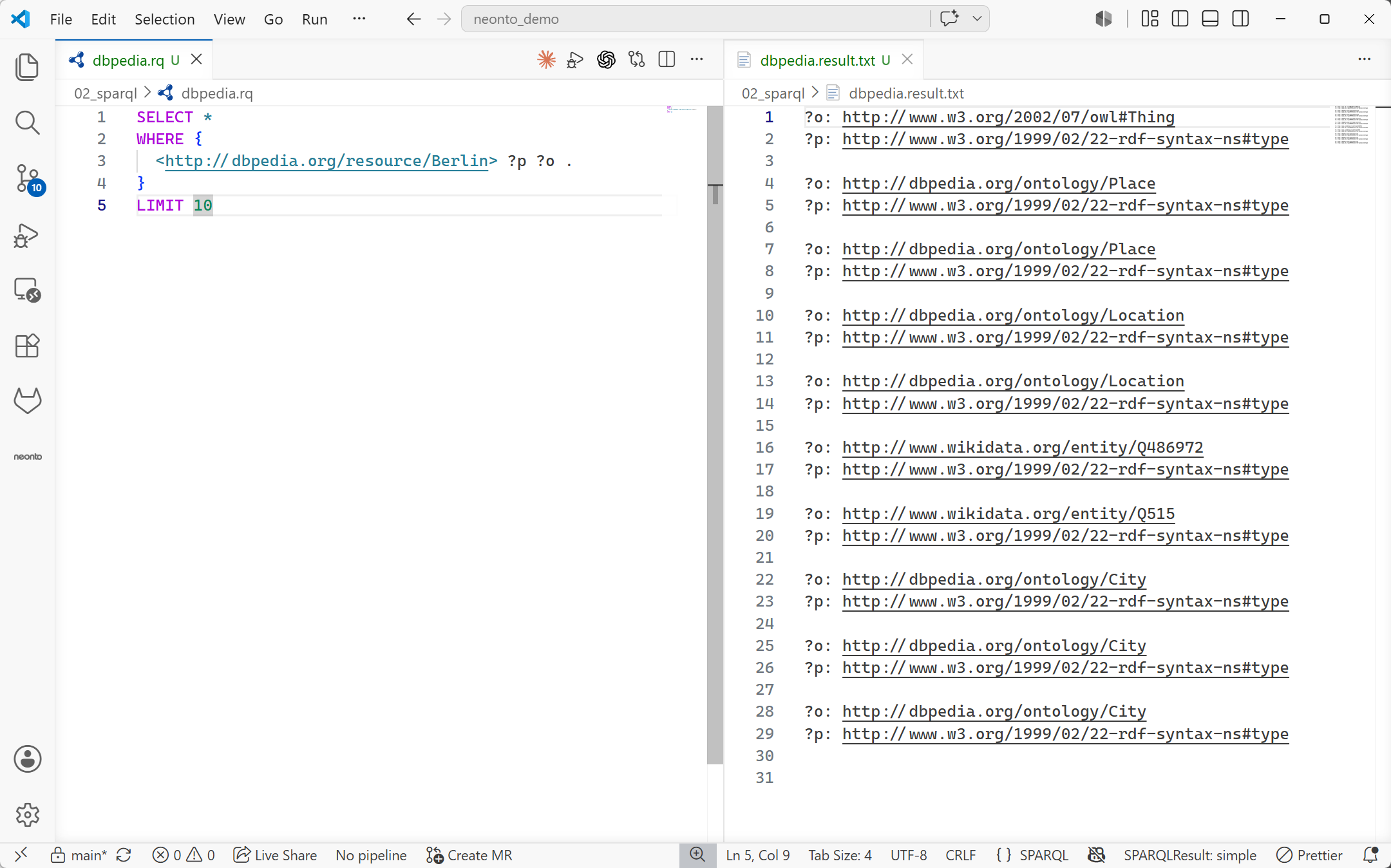The image size is (1391, 868).
Task: Open the Run and Debug view
Action: (x=27, y=235)
